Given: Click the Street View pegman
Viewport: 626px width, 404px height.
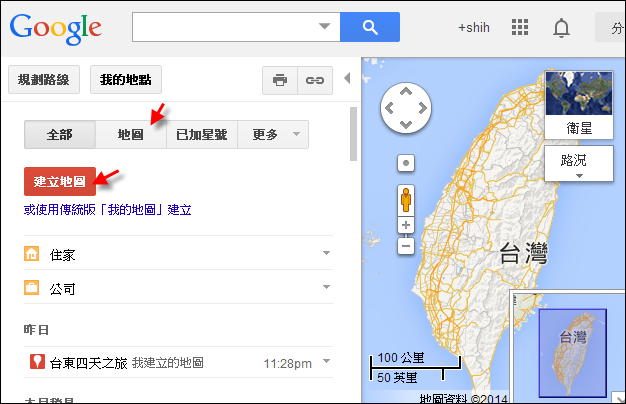Looking at the screenshot, I should click(406, 200).
